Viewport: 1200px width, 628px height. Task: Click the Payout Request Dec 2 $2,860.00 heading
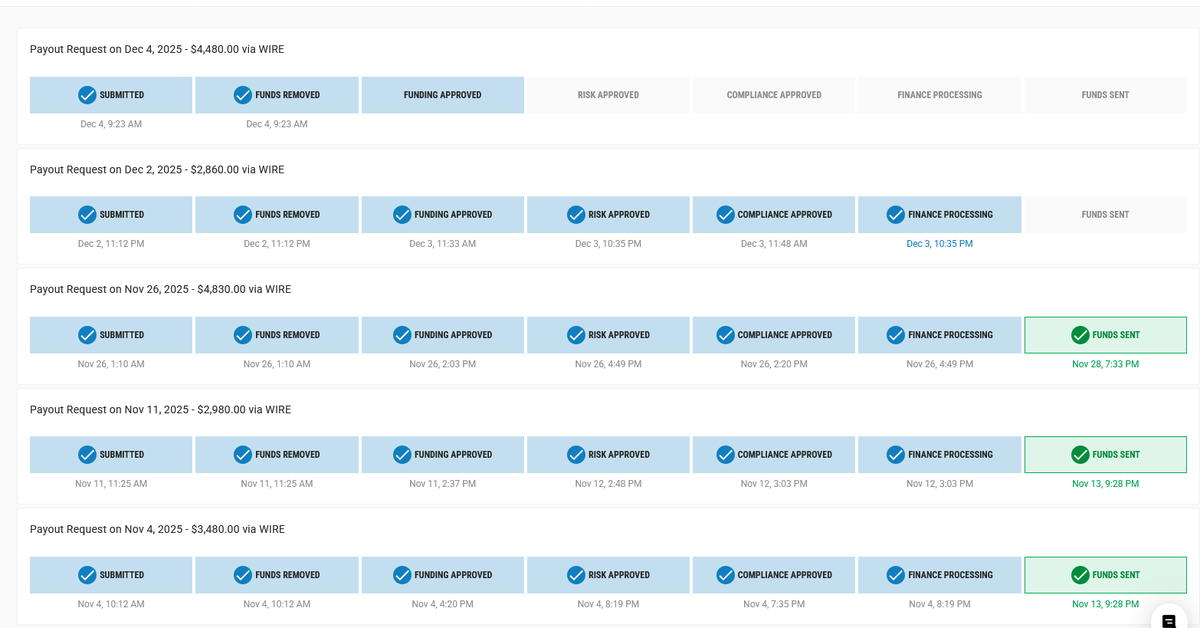click(157, 170)
